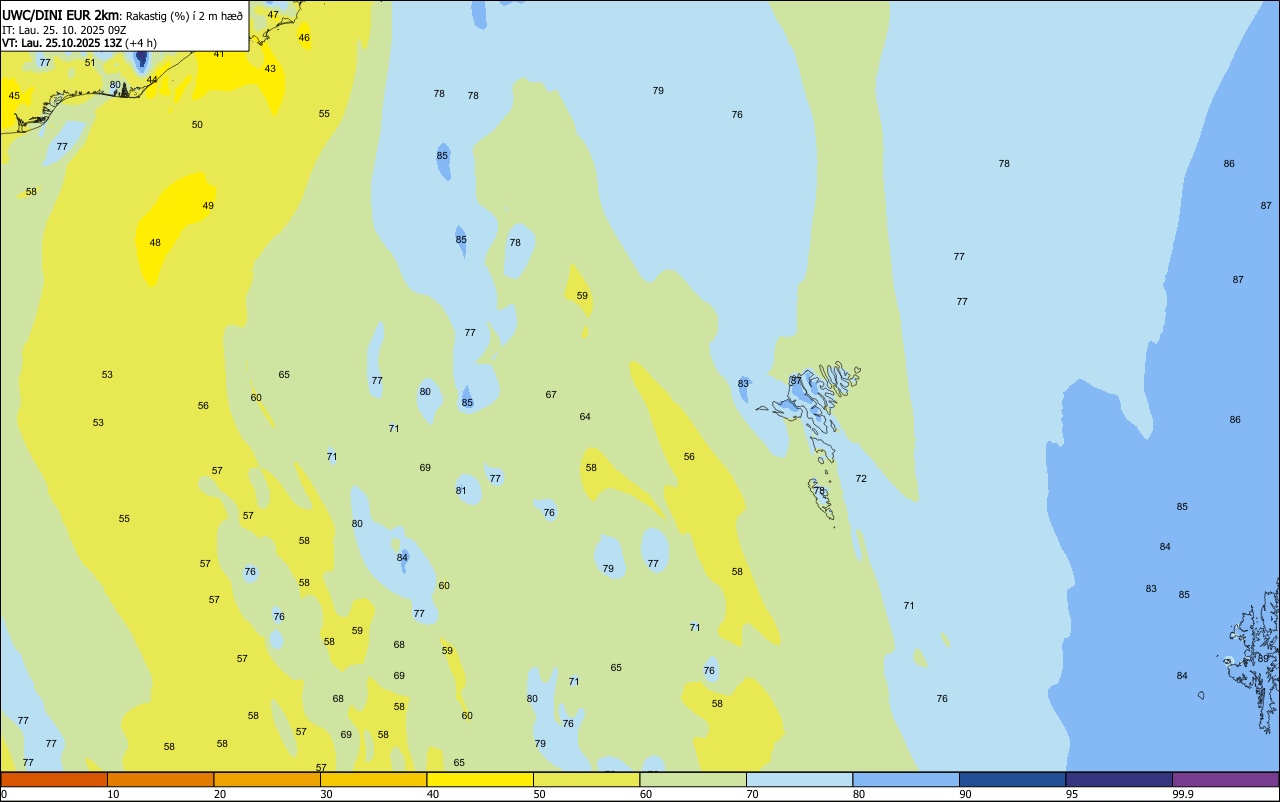Screen dimensions: 1280x802
Task: Click the legend scale label "90"
Action: coord(965,794)
